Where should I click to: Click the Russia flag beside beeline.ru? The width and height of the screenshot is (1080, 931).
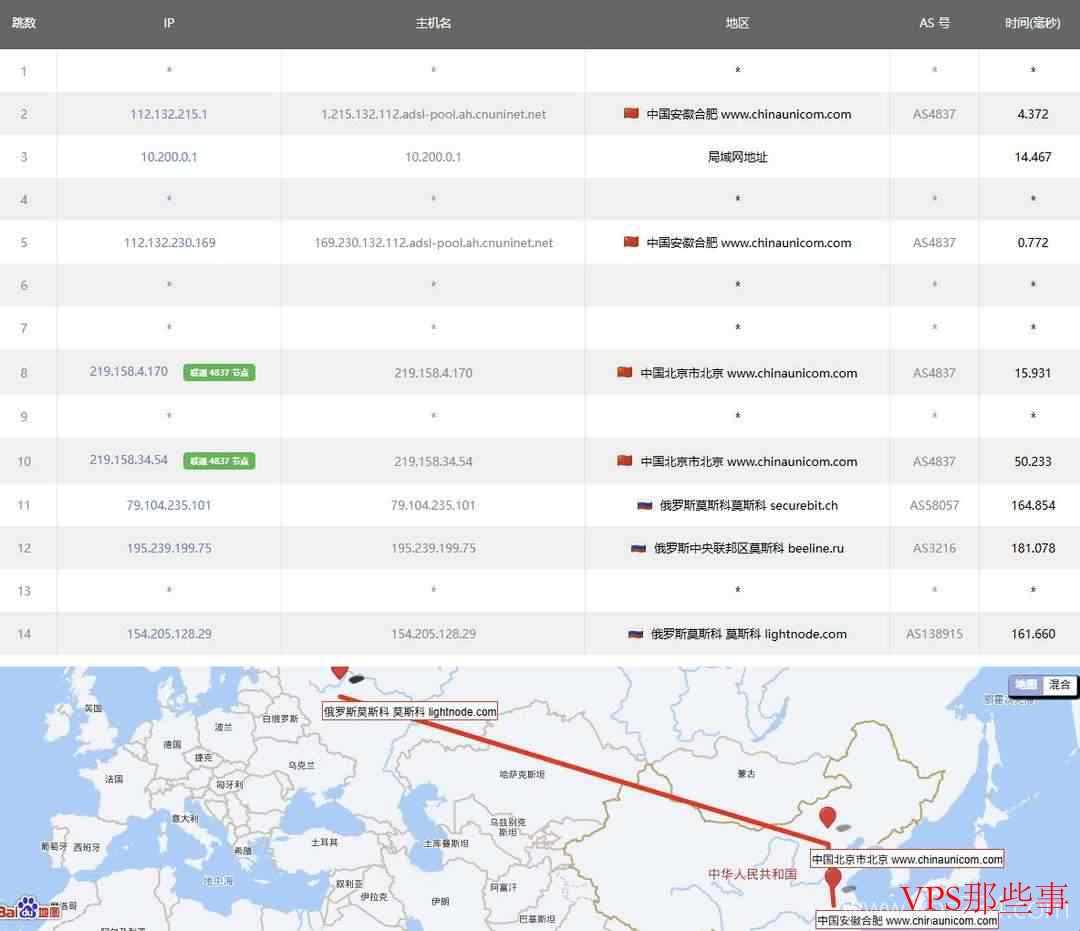pos(638,548)
